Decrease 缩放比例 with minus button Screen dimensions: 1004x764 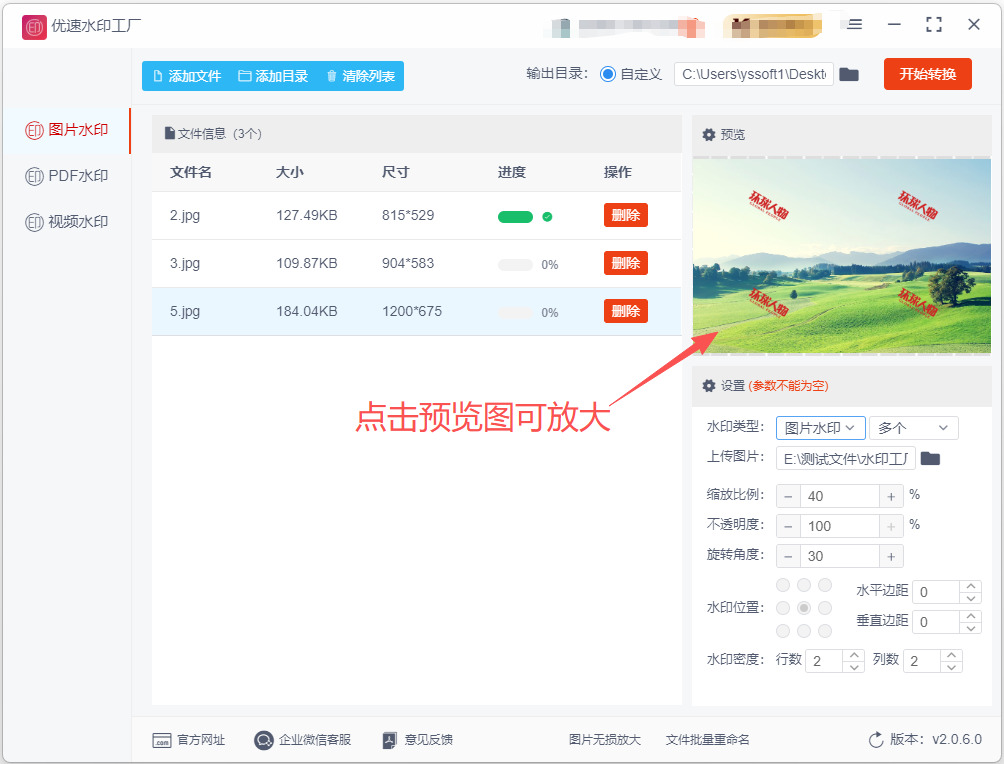pyautogui.click(x=788, y=496)
